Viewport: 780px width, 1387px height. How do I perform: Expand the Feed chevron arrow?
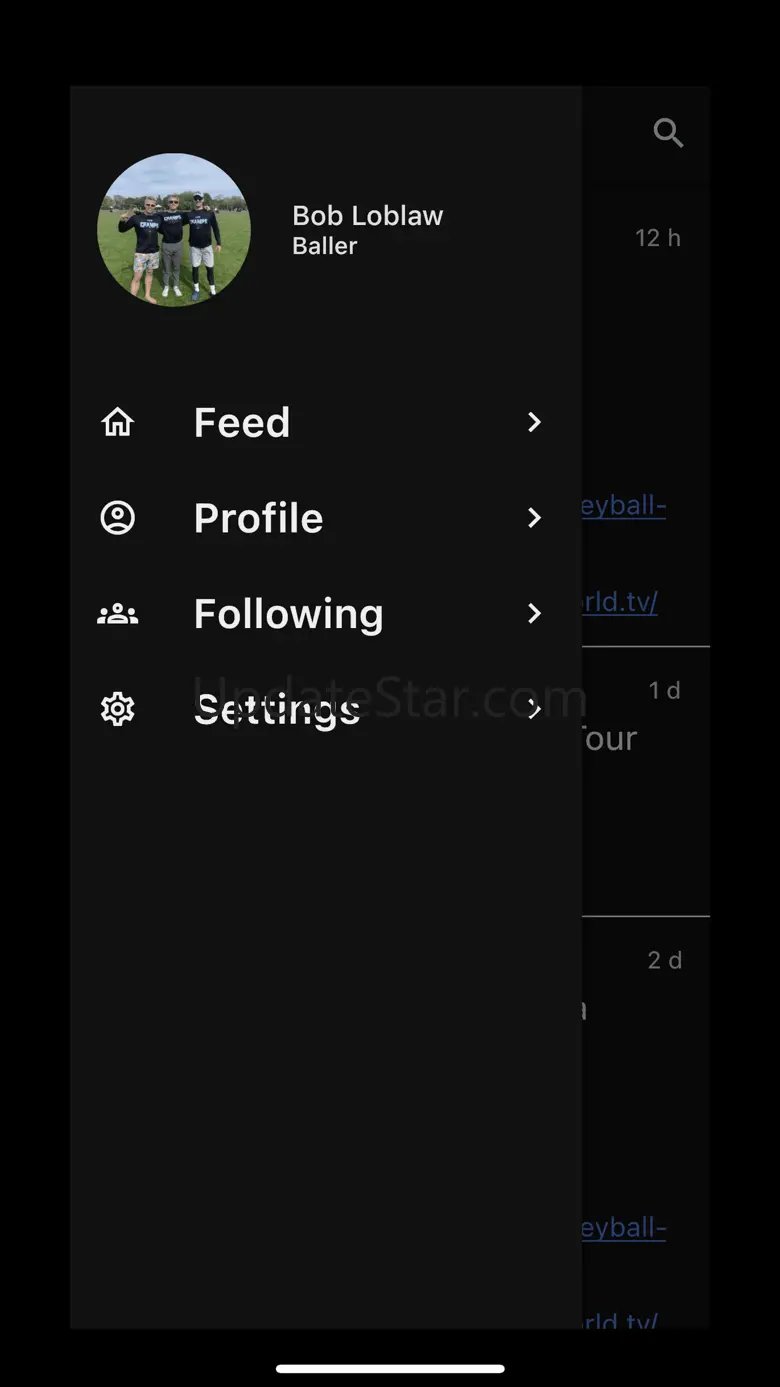(535, 422)
